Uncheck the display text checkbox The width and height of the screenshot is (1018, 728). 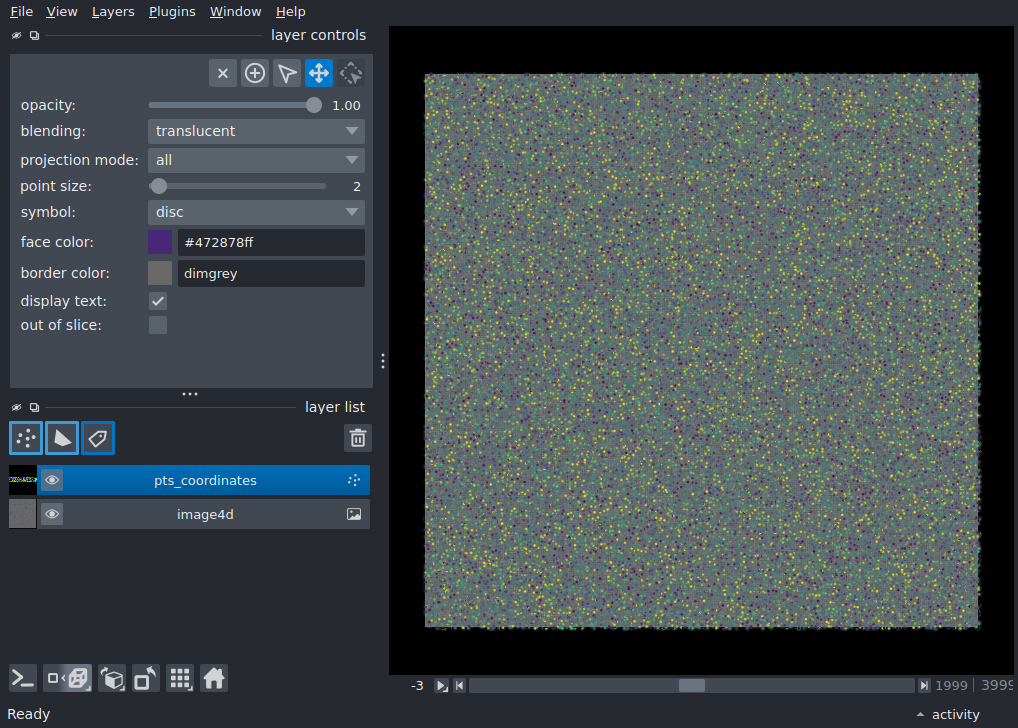[x=158, y=301]
